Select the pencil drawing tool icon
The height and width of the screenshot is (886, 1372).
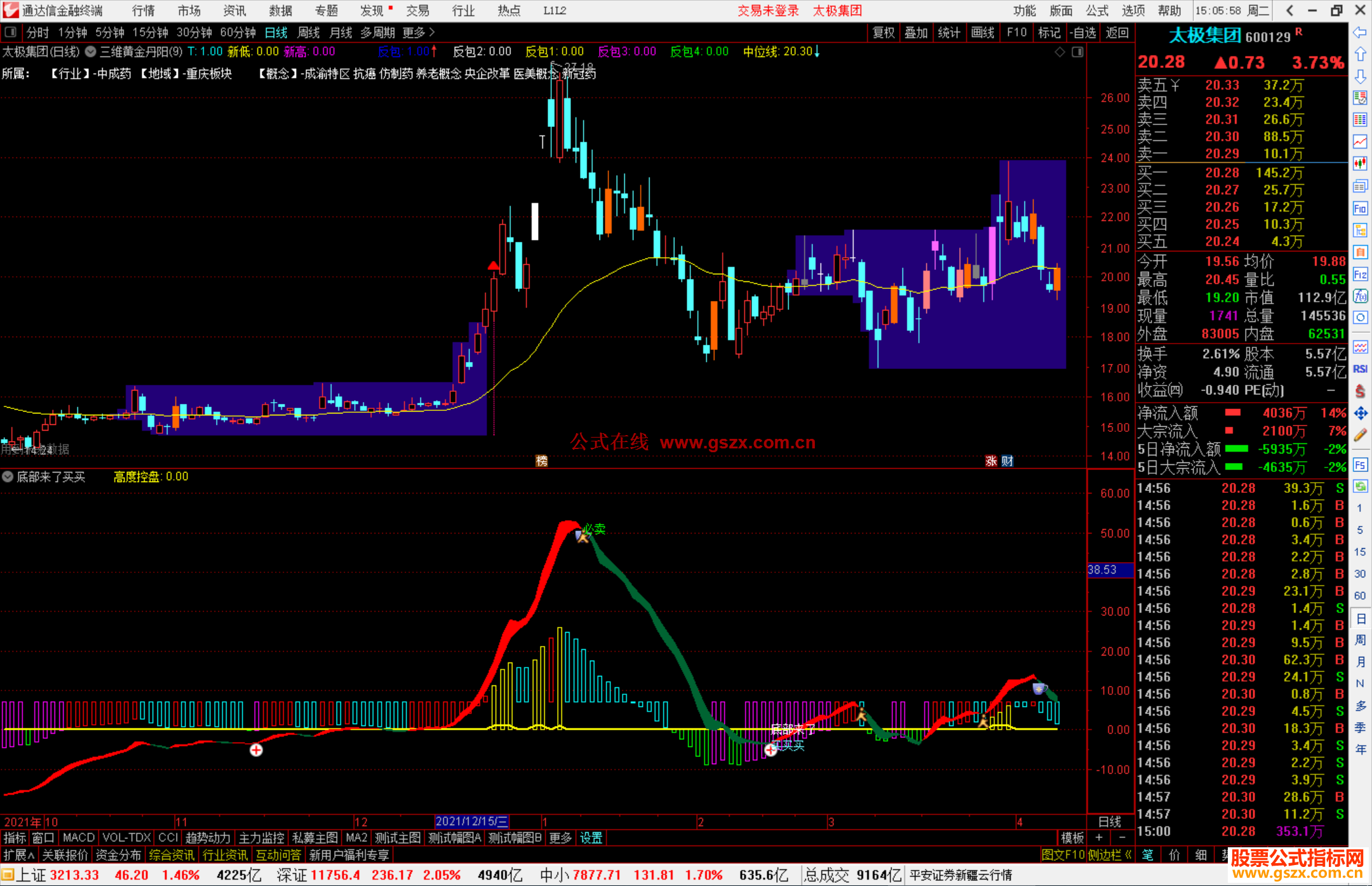(x=1360, y=435)
